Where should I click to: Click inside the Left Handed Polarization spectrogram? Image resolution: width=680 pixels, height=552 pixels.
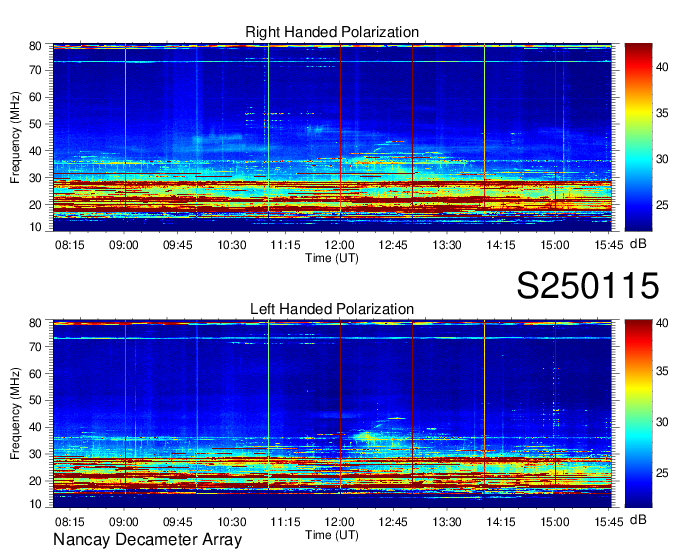pyautogui.click(x=332, y=414)
